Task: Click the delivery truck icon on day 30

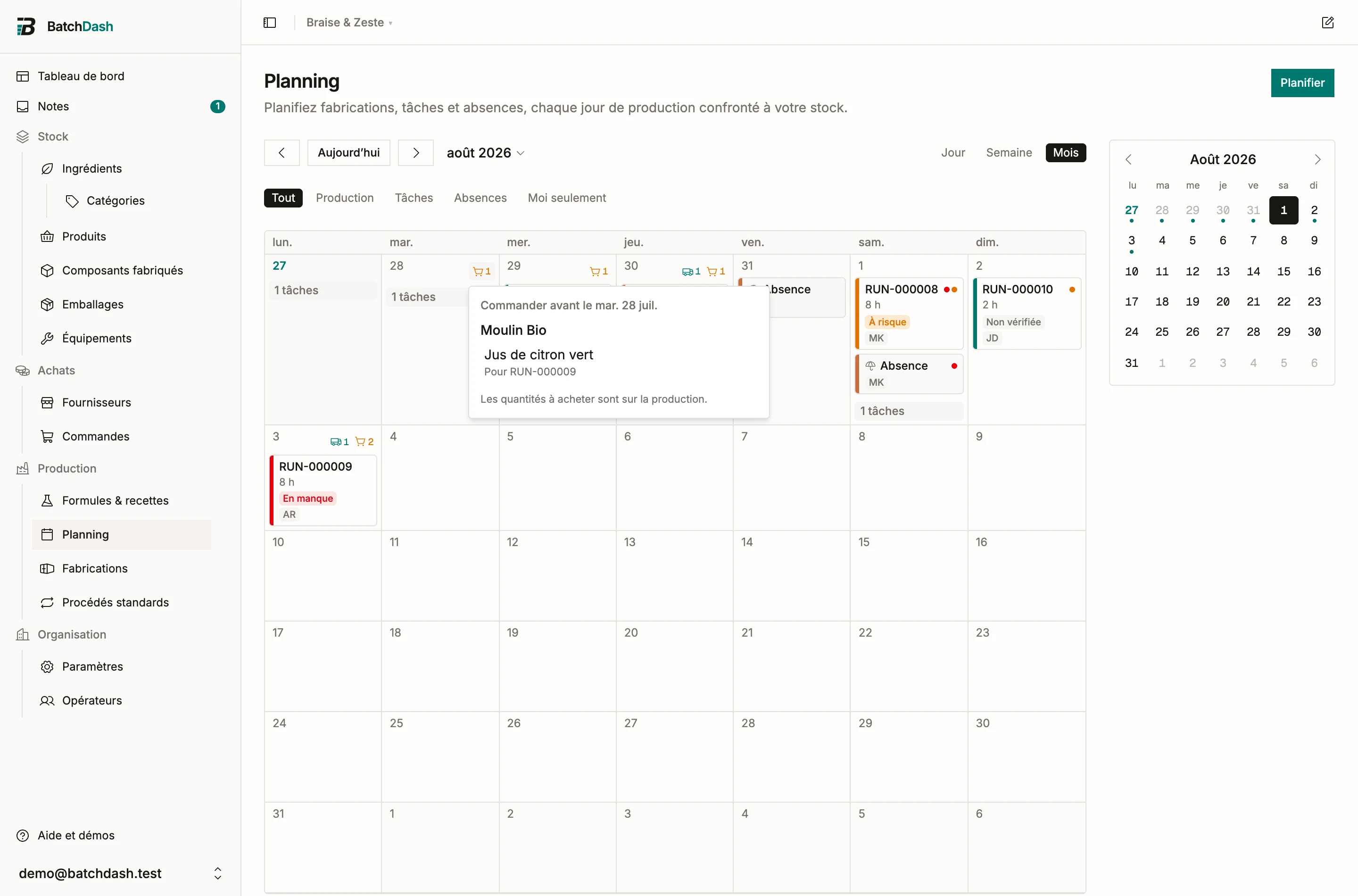Action: tap(687, 272)
